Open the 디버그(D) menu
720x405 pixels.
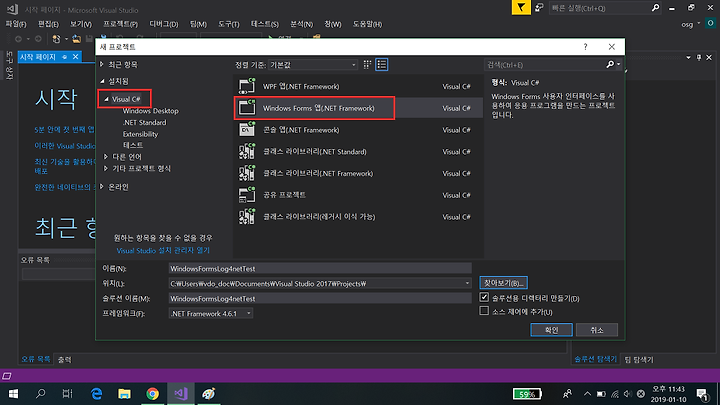pos(163,24)
